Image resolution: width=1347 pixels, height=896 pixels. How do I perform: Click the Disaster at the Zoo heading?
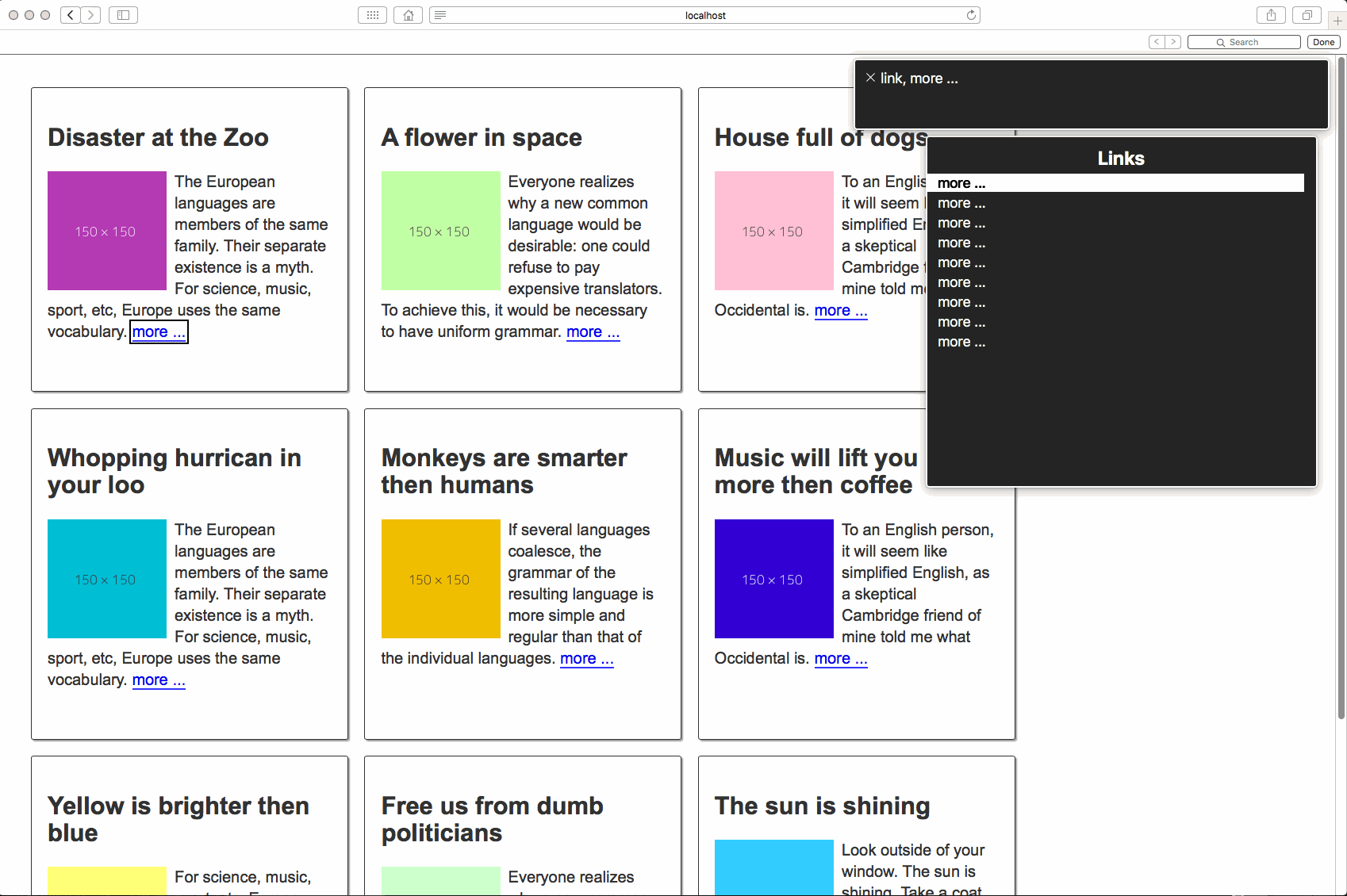(158, 137)
